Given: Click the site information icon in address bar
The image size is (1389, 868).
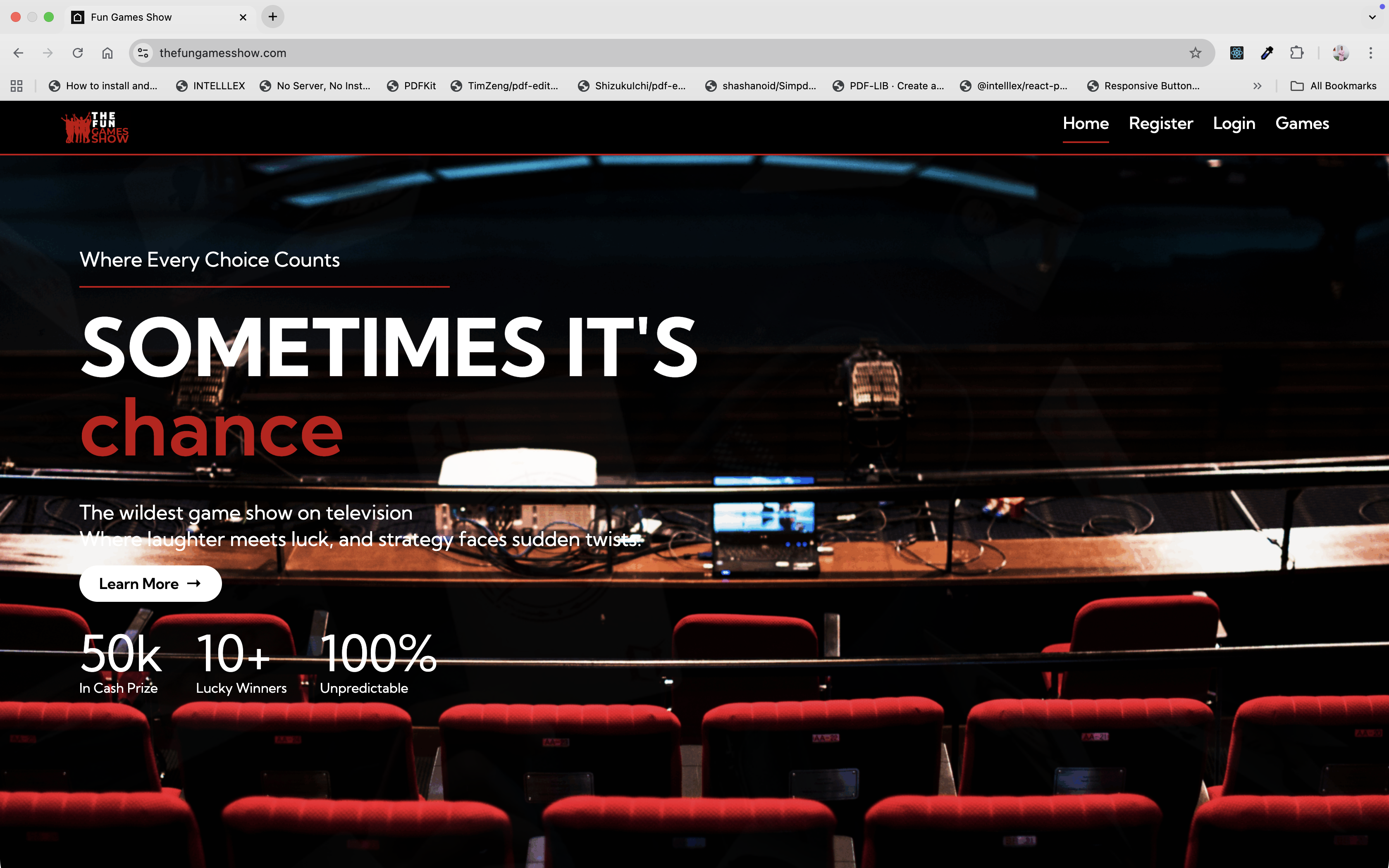Looking at the screenshot, I should click(x=143, y=53).
